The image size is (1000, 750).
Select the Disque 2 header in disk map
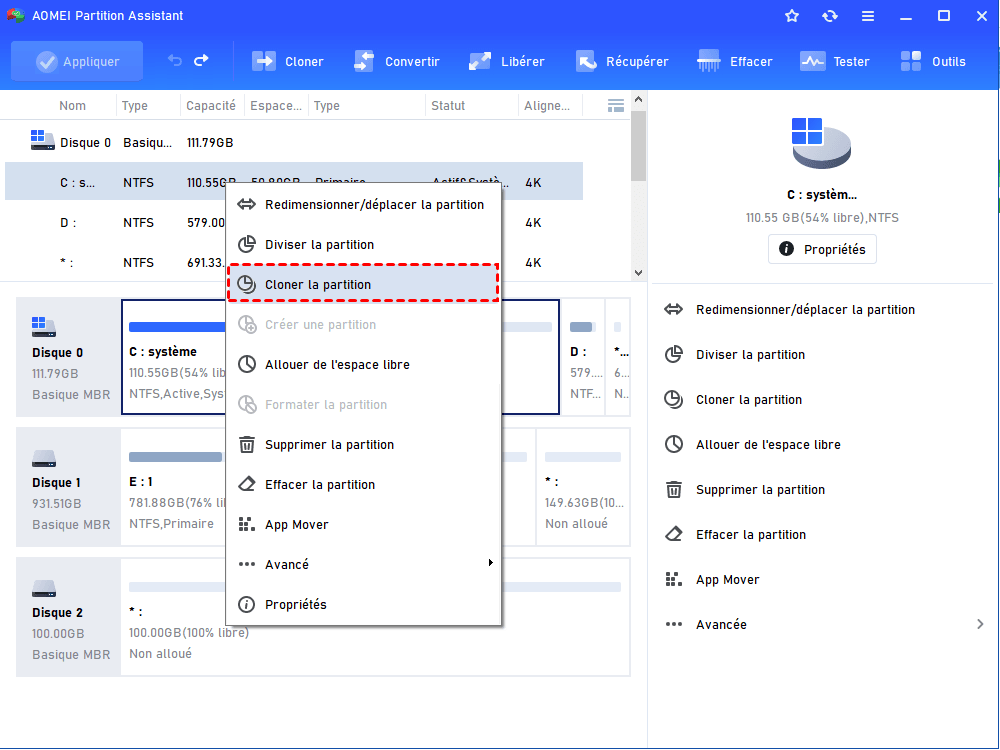[68, 617]
